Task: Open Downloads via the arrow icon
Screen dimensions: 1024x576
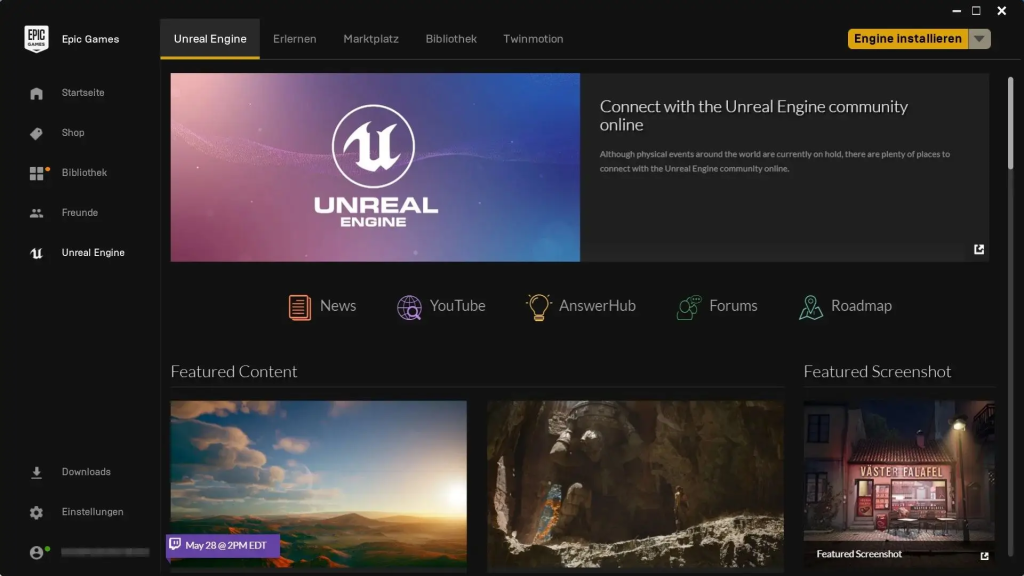Action: coord(37,472)
